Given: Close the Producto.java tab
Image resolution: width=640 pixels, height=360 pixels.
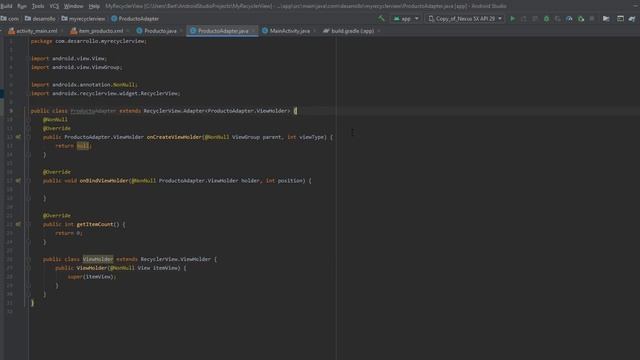Looking at the screenshot, I should [x=182, y=31].
